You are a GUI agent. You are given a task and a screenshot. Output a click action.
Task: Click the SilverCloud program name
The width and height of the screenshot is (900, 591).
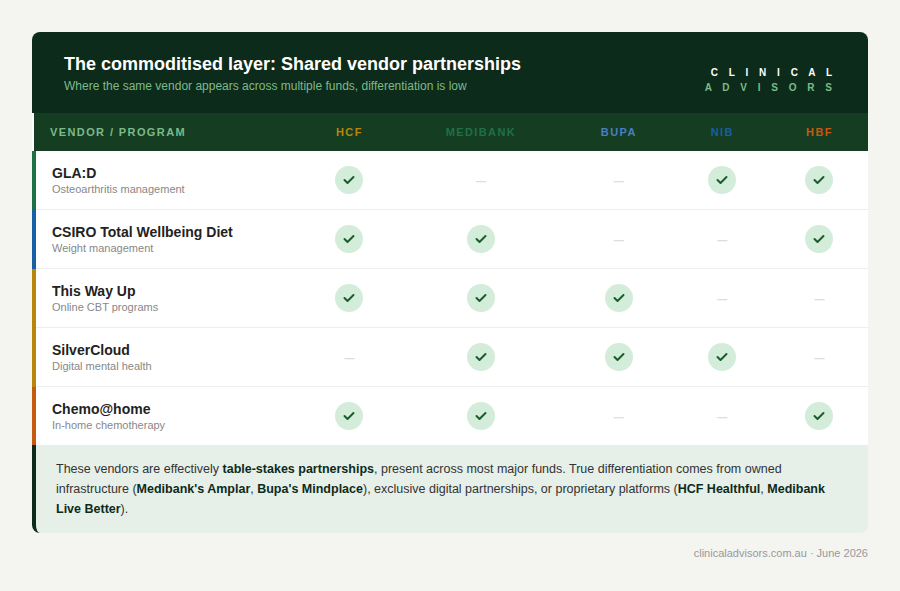[91, 350]
